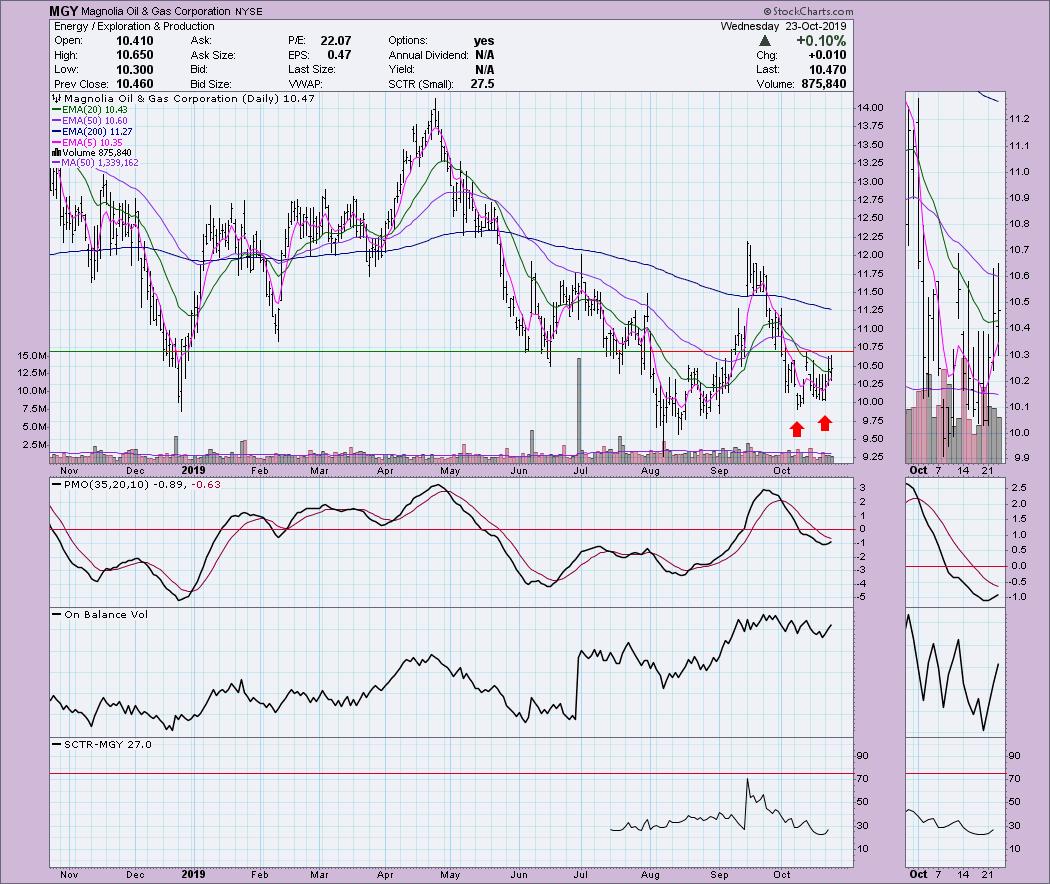1050x884 pixels.
Task: Click the +0.10% percent change
Action: [821, 41]
